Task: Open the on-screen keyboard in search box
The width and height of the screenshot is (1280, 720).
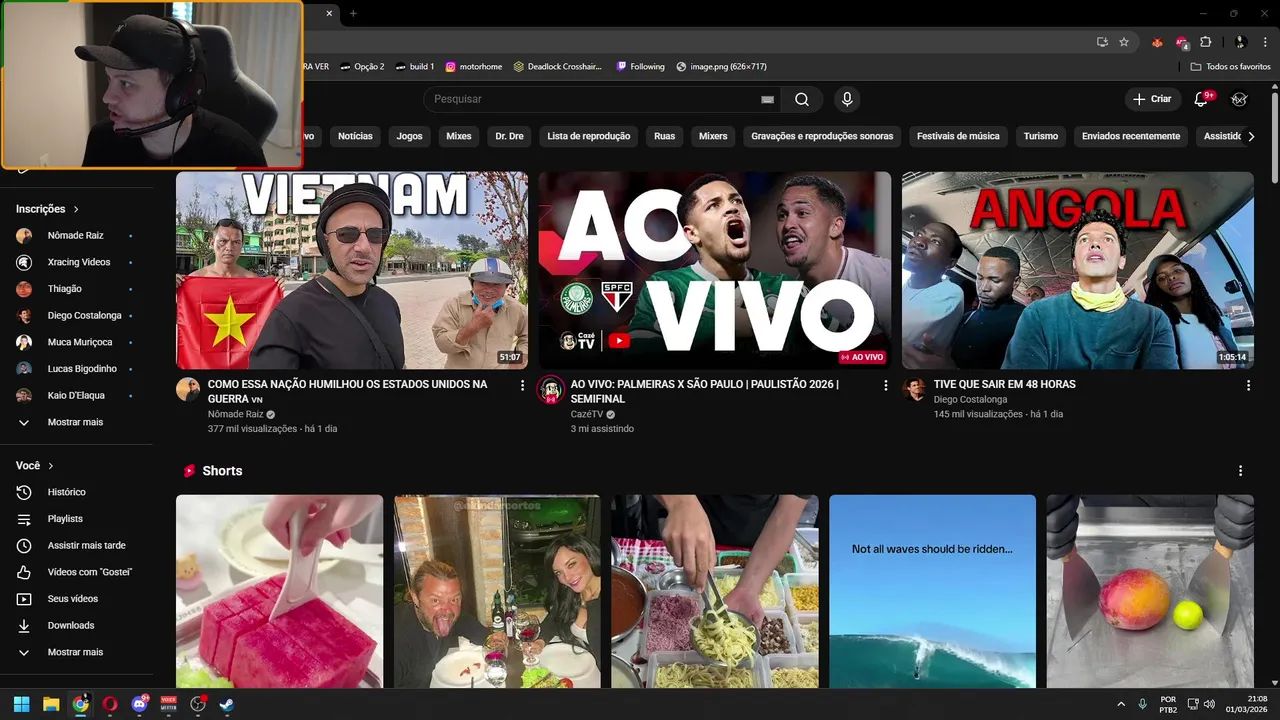Action: pos(767,99)
